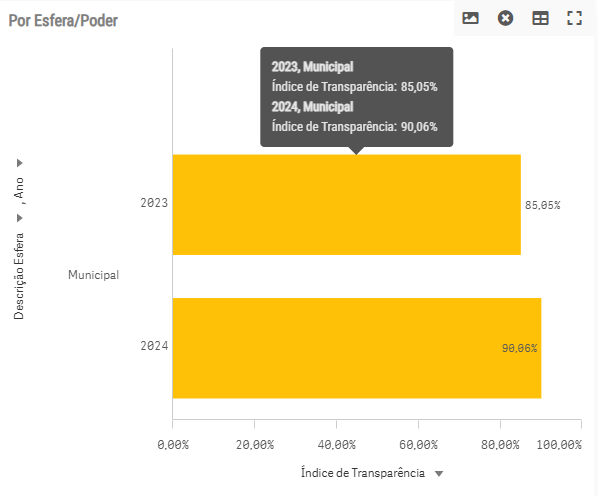Expand the Descrição Esfera dimension arrow
Screen dimensions: 598x496
pos(19,218)
